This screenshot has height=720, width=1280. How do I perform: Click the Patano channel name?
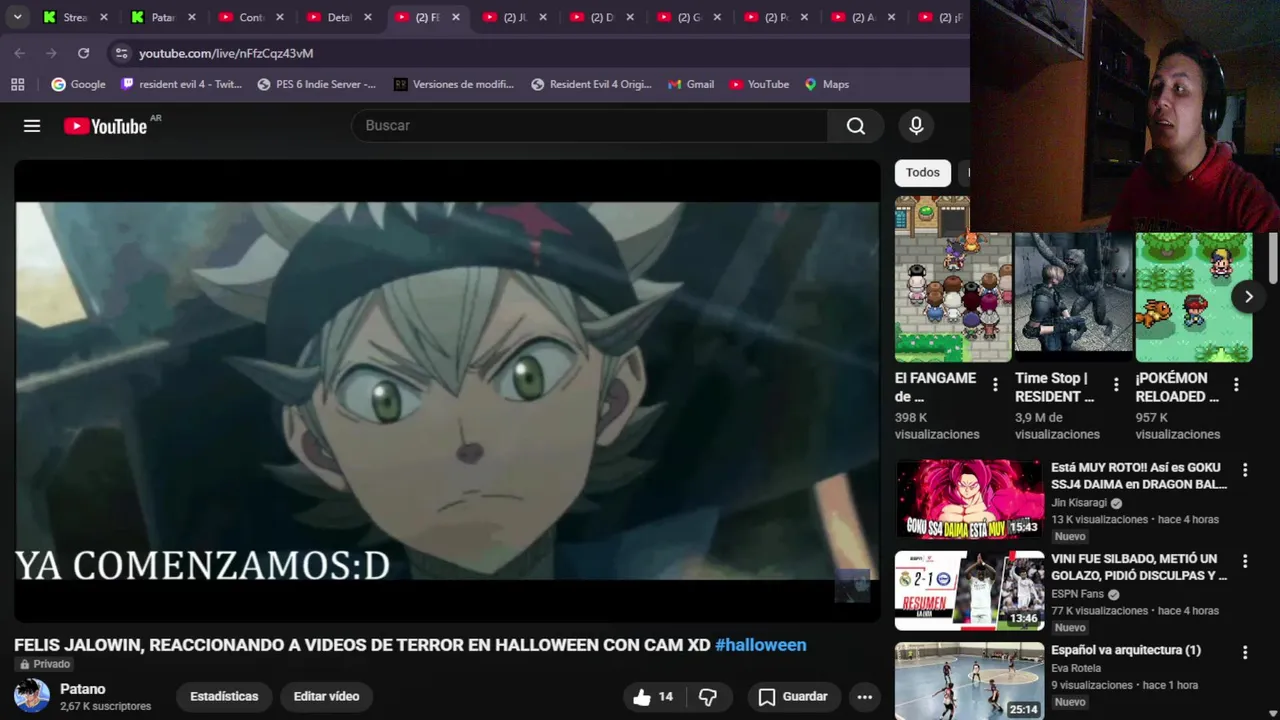(82, 689)
